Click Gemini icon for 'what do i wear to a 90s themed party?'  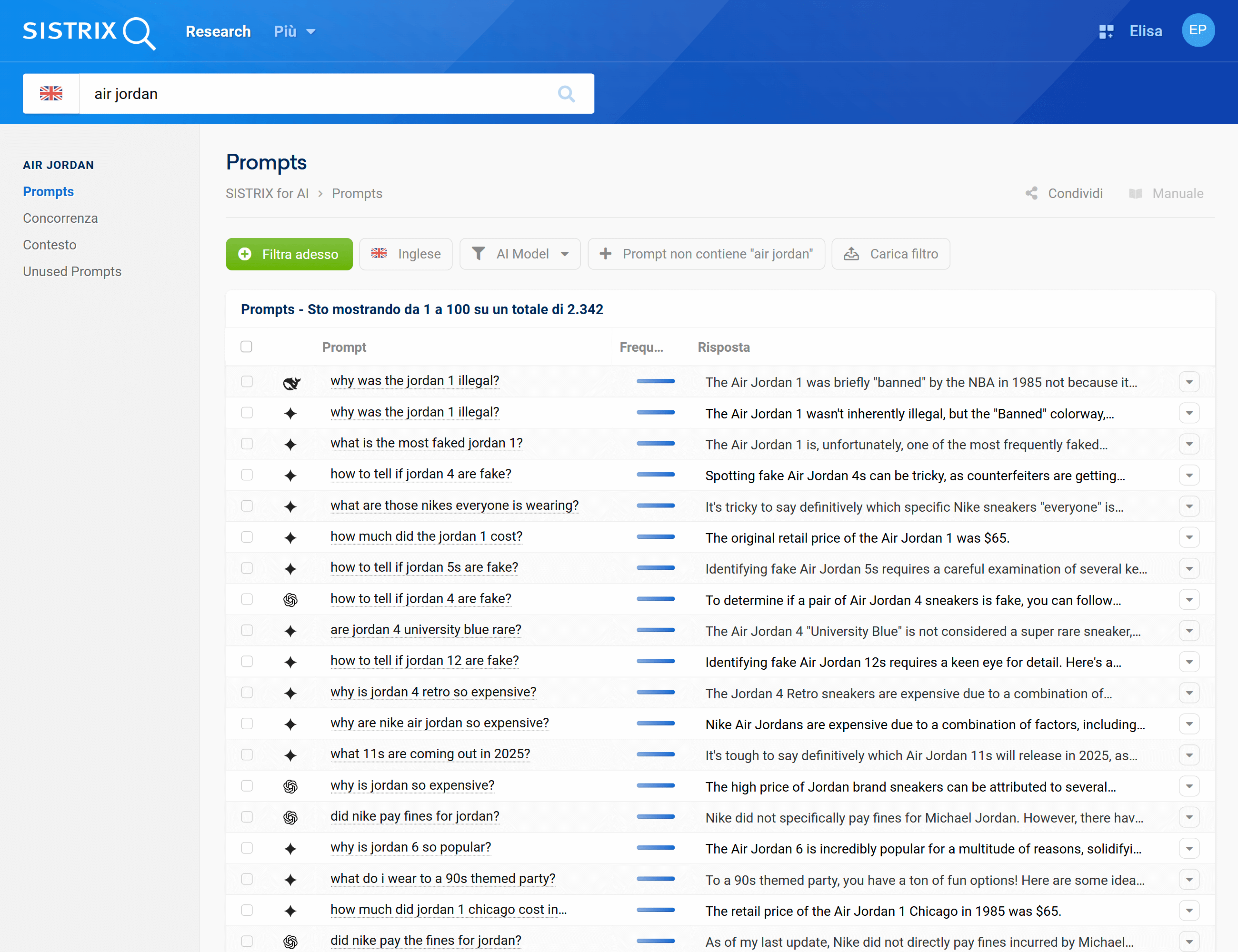(290, 880)
